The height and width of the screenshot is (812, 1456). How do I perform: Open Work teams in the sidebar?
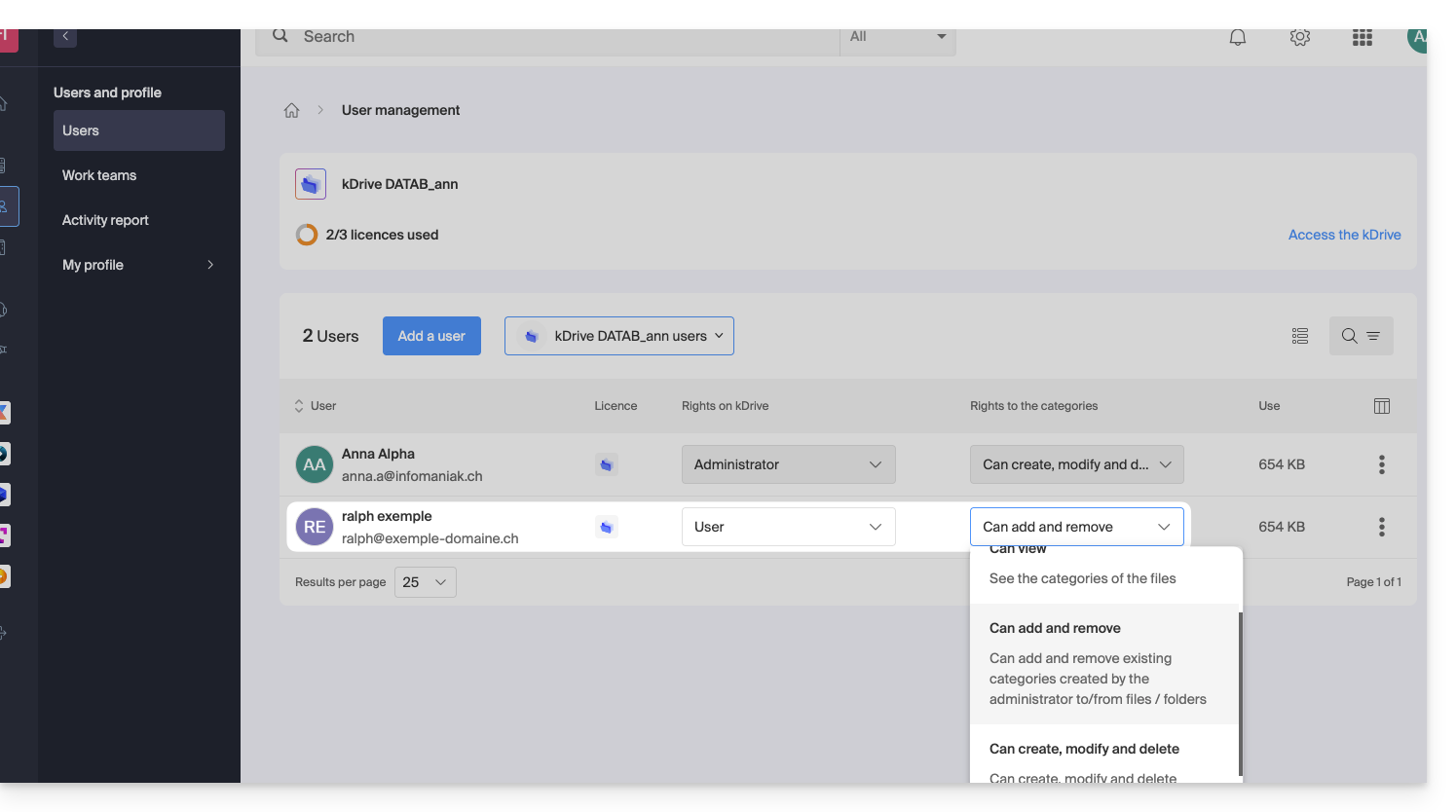tap(99, 175)
